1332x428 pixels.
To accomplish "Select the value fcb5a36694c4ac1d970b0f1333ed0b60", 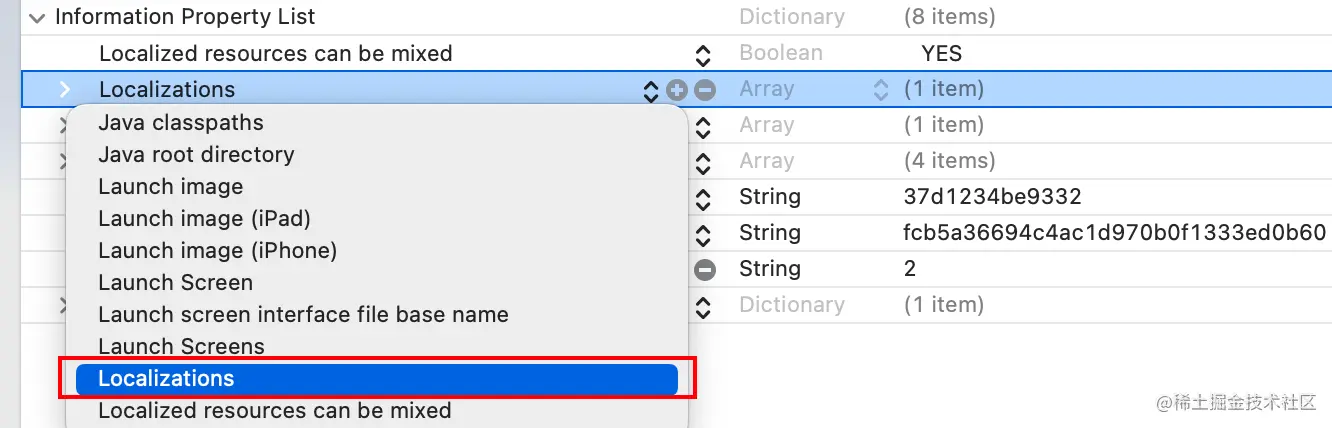I will click(x=1114, y=233).
